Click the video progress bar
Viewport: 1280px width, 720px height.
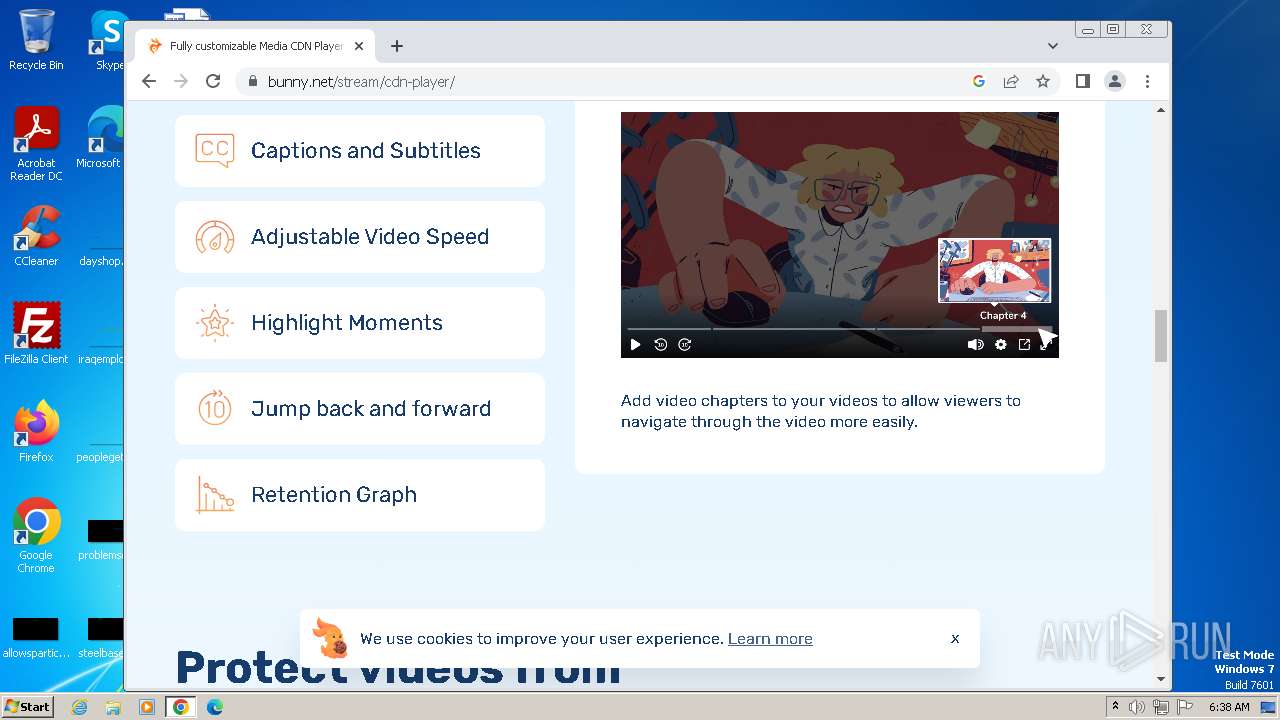(x=840, y=328)
